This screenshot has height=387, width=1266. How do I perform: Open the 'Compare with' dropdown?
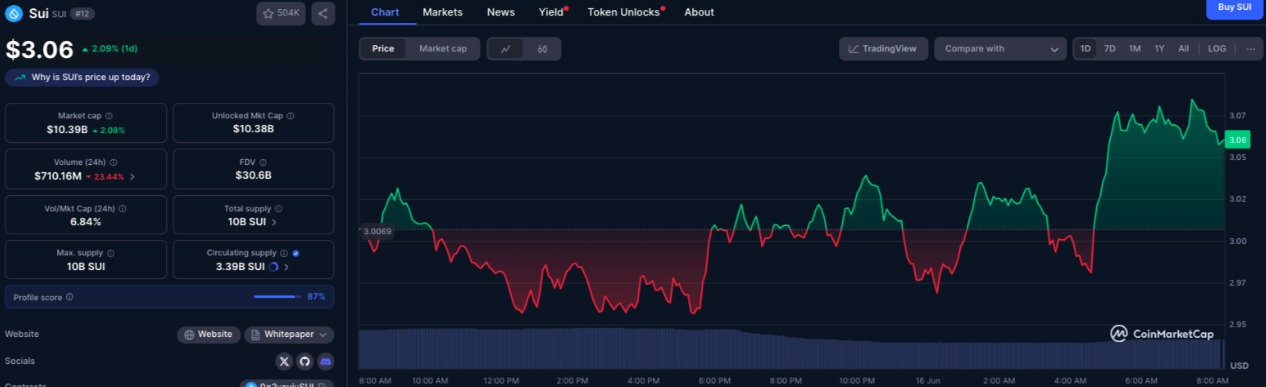tap(1000, 48)
